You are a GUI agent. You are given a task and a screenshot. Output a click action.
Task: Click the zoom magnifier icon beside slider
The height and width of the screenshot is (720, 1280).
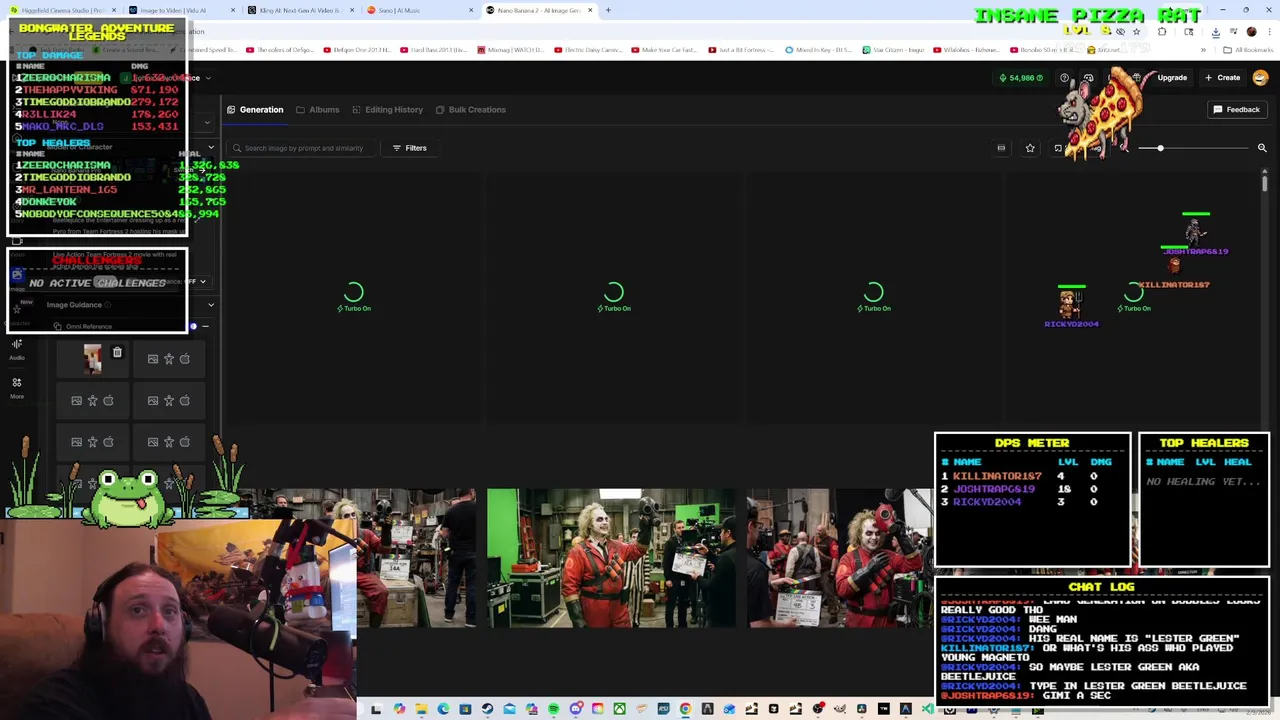pyautogui.click(x=1262, y=148)
